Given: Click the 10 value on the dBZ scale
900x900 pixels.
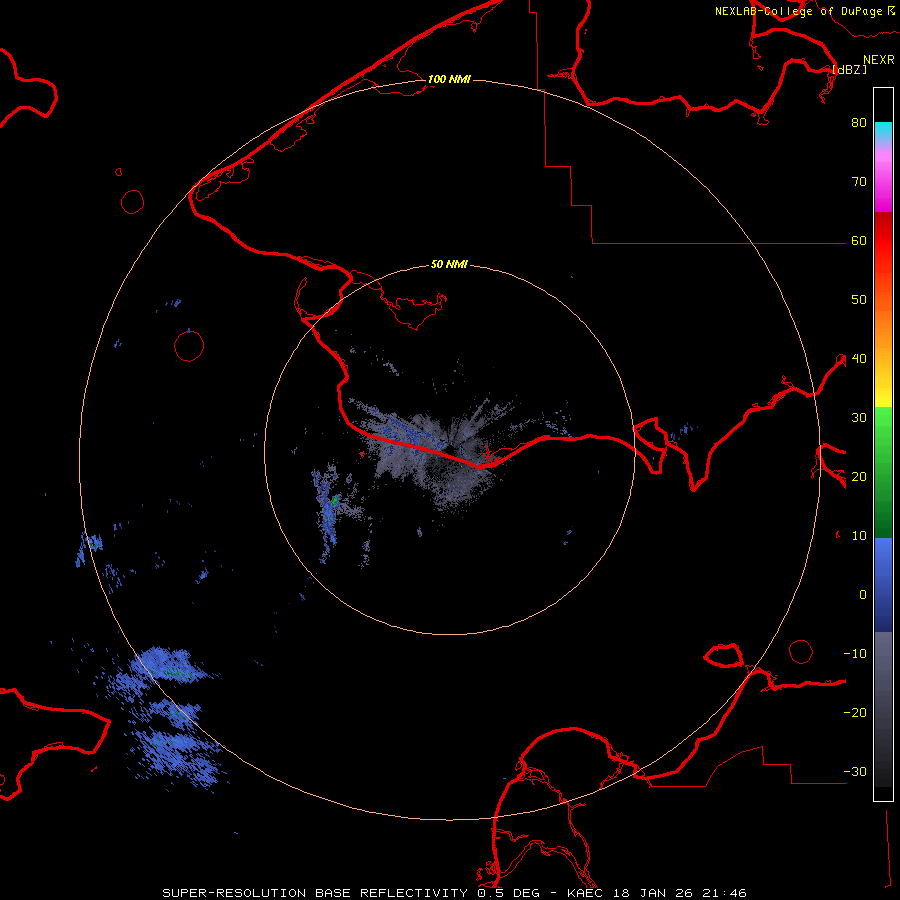Looking at the screenshot, I should pos(859,536).
